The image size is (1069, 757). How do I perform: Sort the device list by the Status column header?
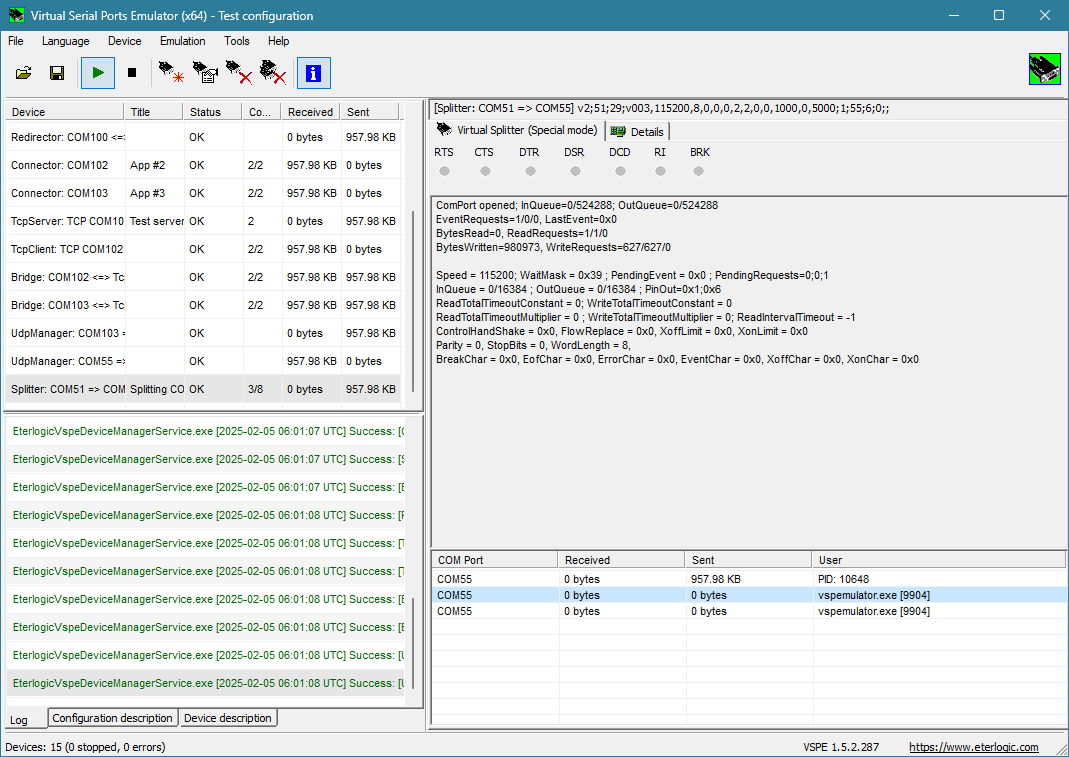point(213,112)
